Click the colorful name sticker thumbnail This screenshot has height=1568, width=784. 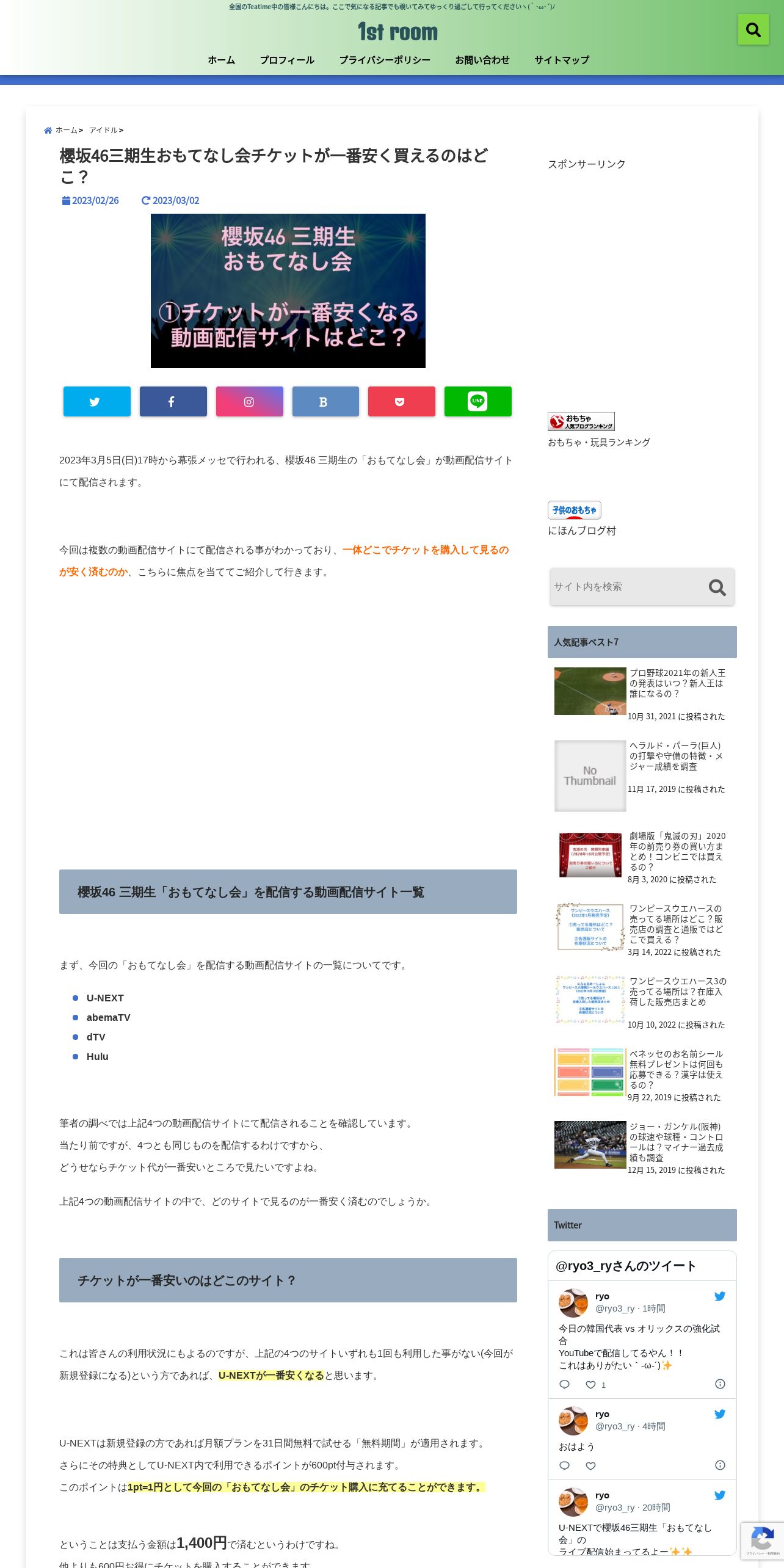590,1072
